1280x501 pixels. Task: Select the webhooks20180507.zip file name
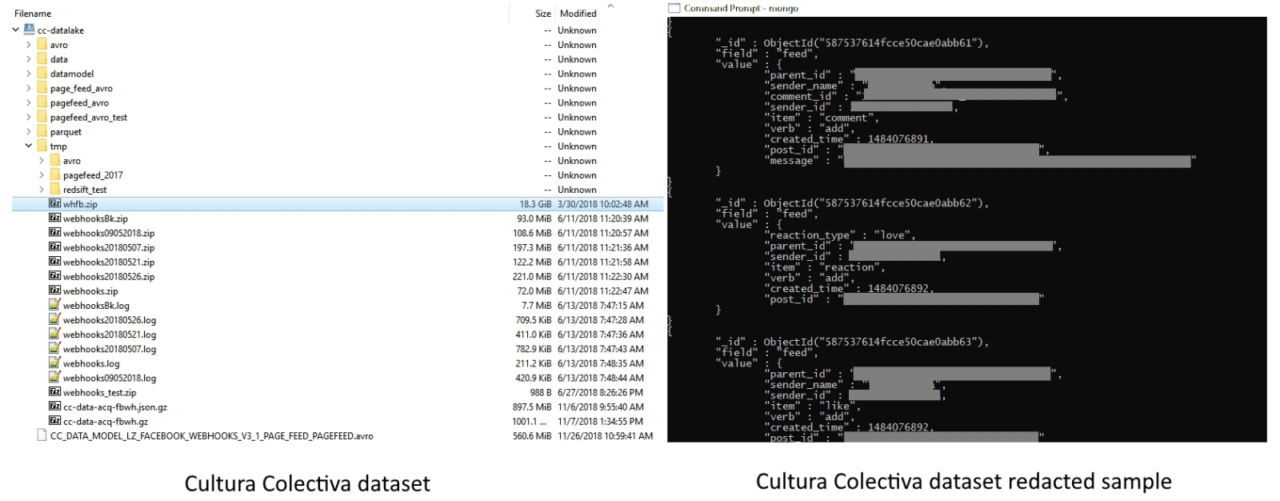click(108, 247)
